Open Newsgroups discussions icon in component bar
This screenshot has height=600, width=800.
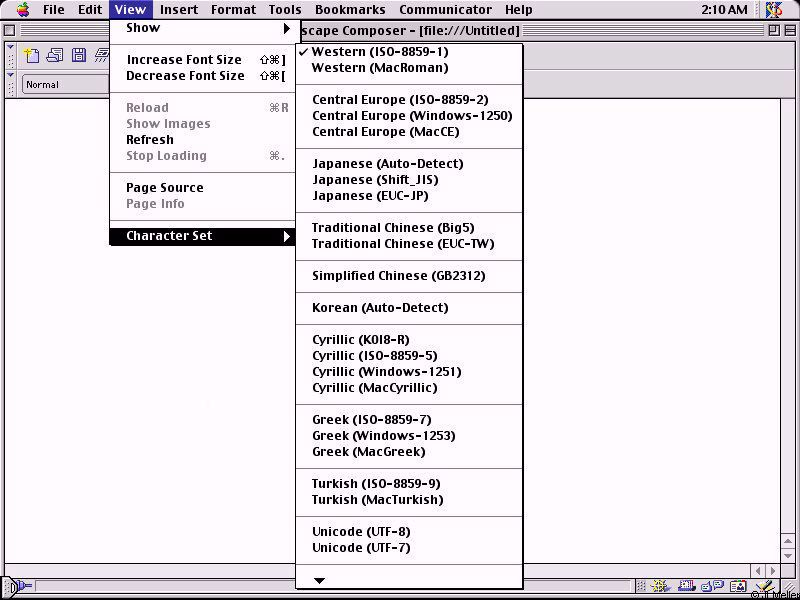tap(714, 587)
